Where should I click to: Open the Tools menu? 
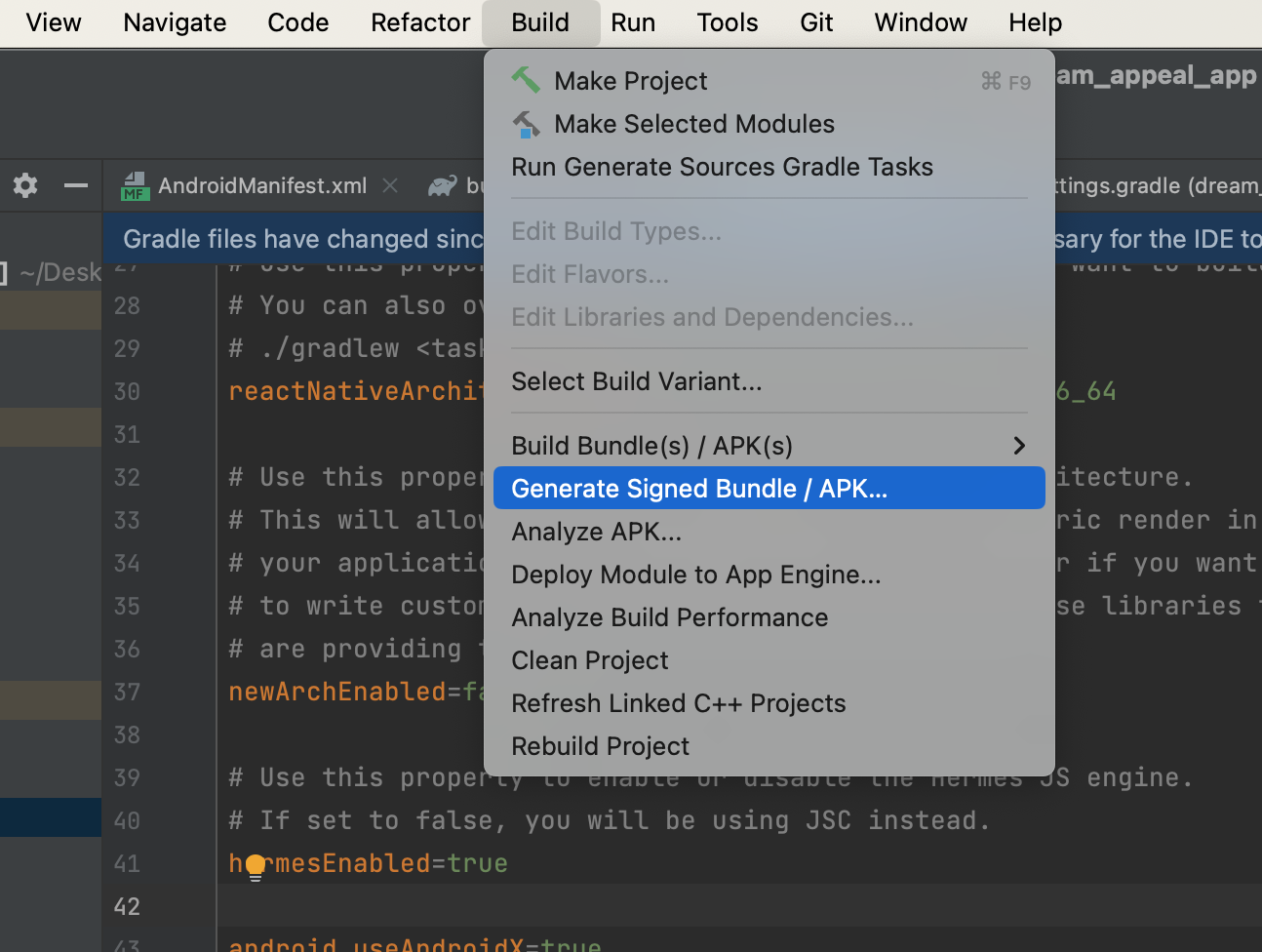(x=727, y=22)
